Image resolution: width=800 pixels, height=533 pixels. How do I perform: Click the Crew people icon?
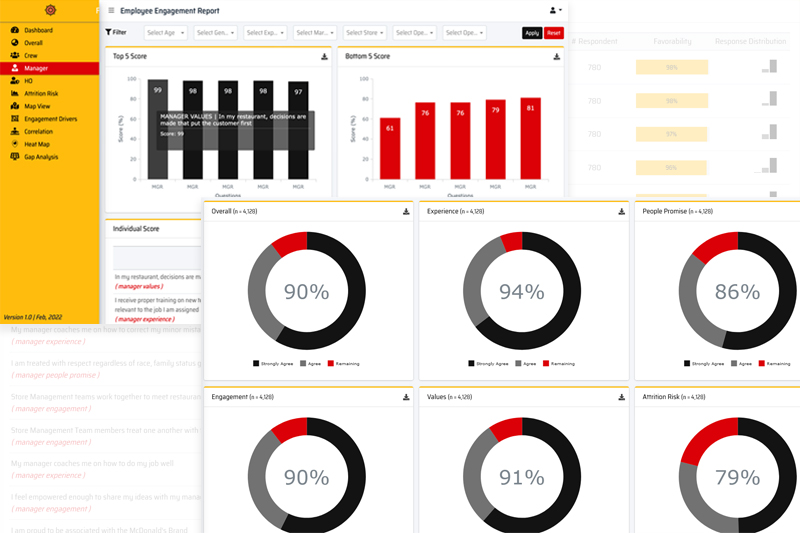click(15, 55)
